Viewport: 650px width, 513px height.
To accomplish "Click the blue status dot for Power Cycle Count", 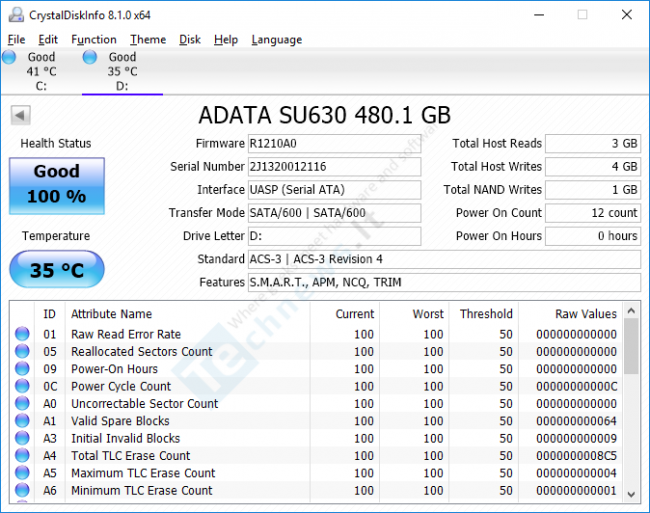I will (x=22, y=386).
